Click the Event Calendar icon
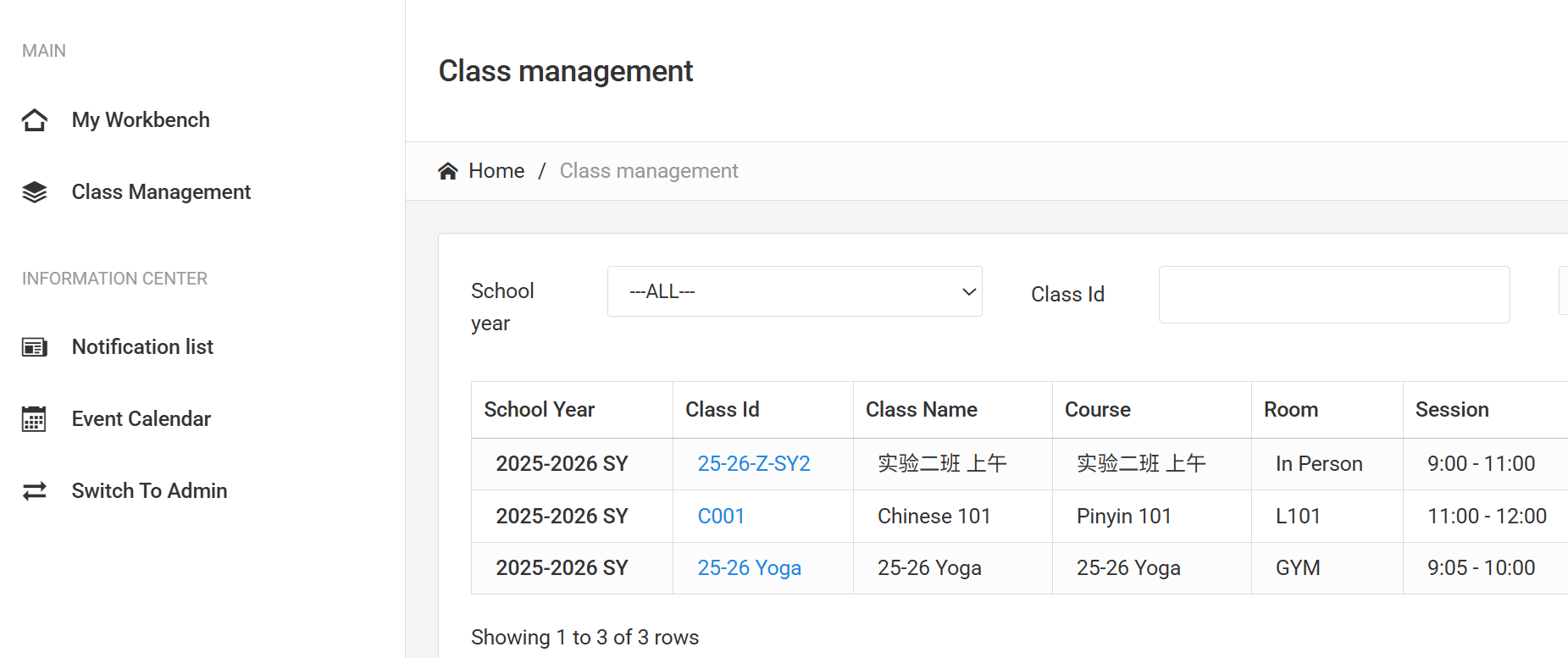The image size is (1568, 658). (35, 419)
